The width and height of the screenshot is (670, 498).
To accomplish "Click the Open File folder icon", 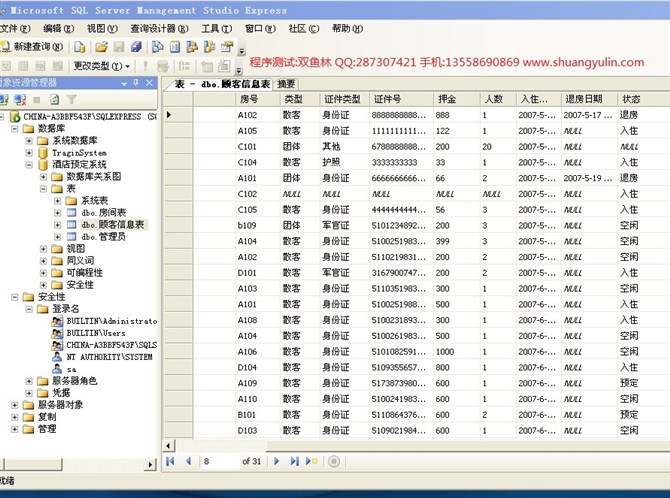I will [101, 47].
